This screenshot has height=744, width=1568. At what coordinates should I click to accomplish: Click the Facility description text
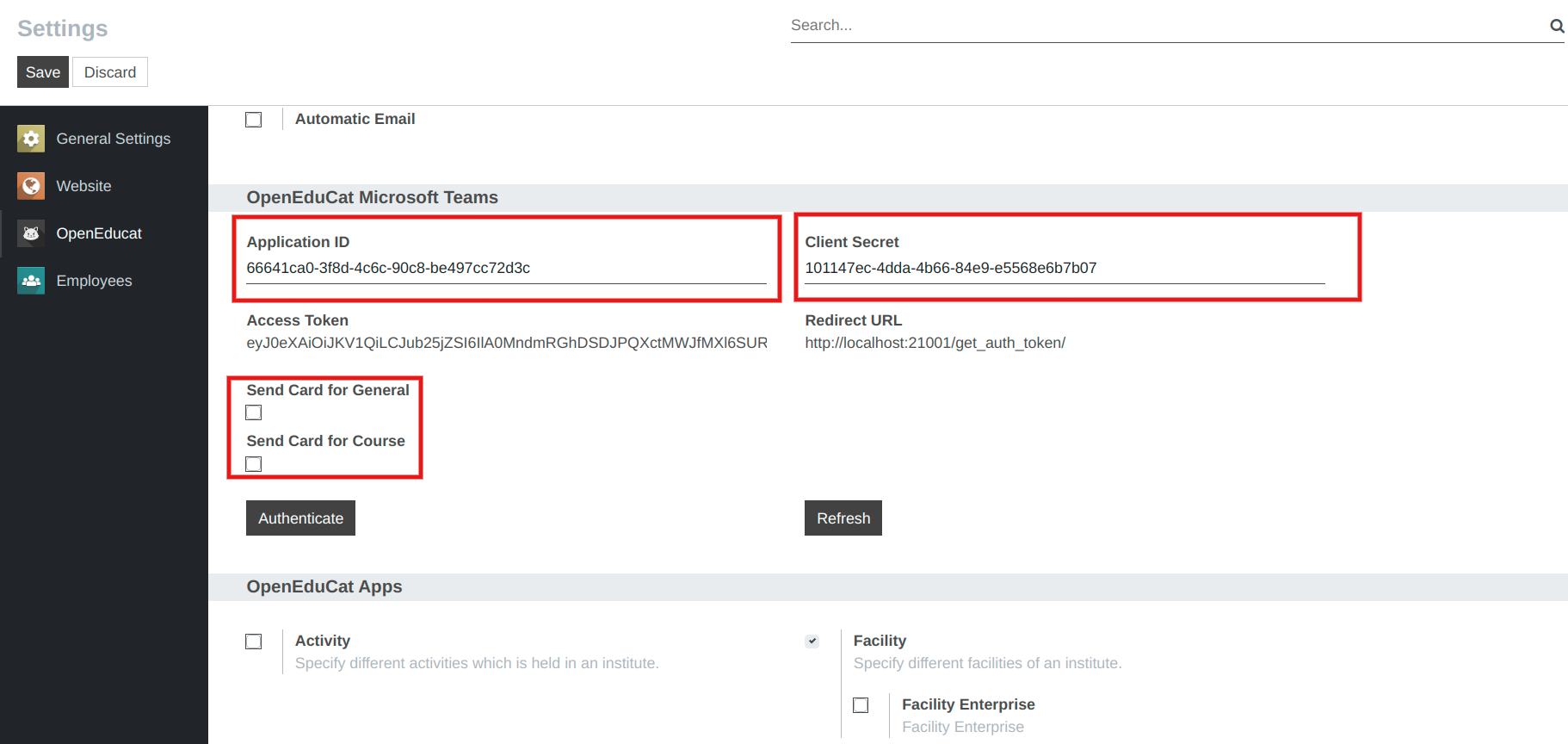coord(987,663)
